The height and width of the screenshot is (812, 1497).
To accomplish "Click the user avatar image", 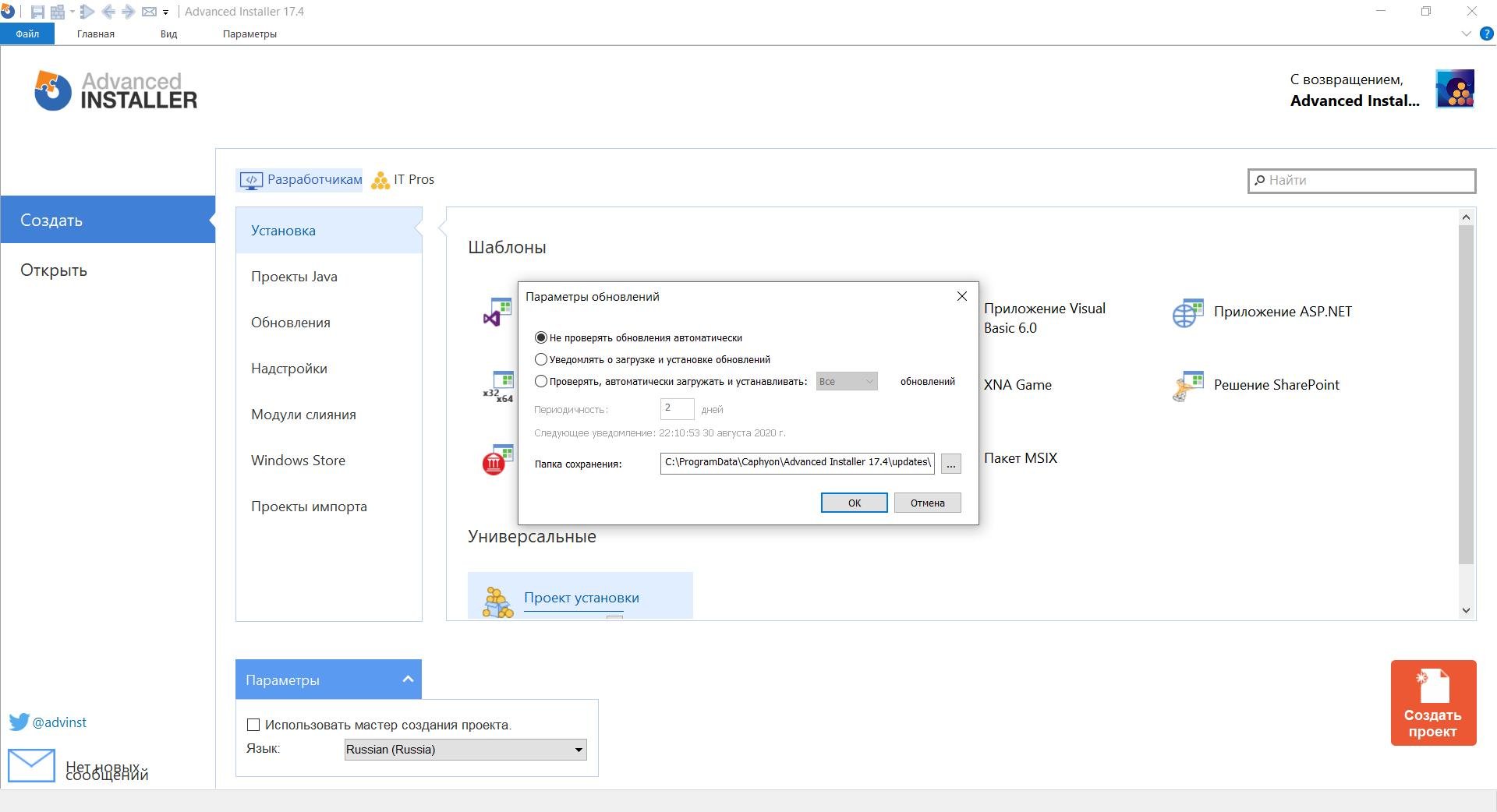I will 1454,90.
